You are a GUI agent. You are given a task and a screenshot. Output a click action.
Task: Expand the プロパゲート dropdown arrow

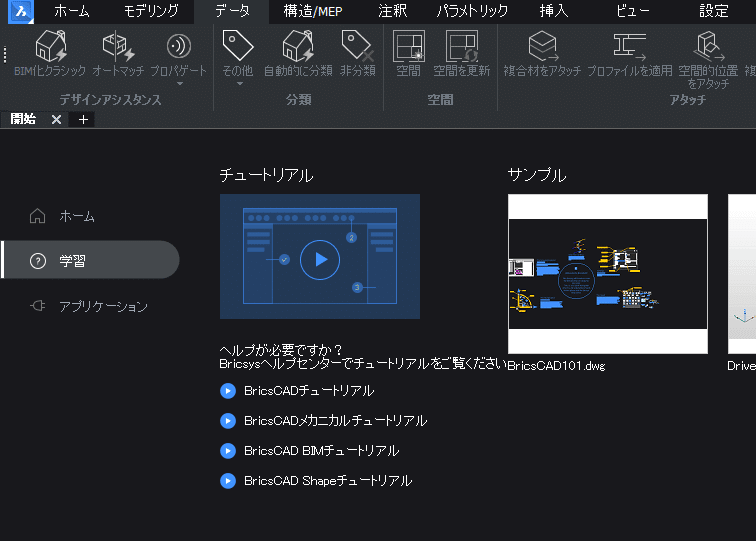[180, 84]
